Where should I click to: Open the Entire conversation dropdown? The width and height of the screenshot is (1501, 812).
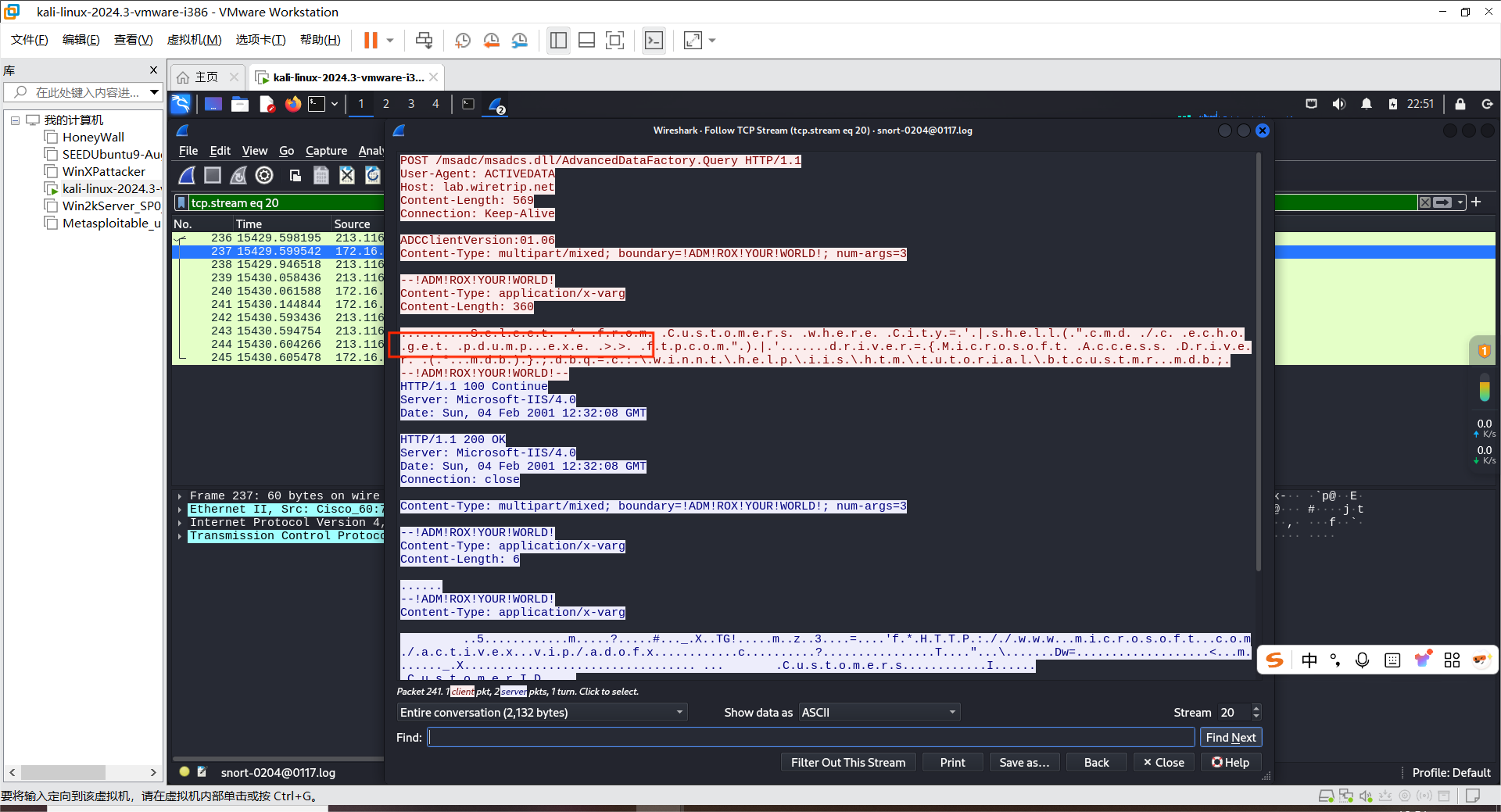point(543,713)
